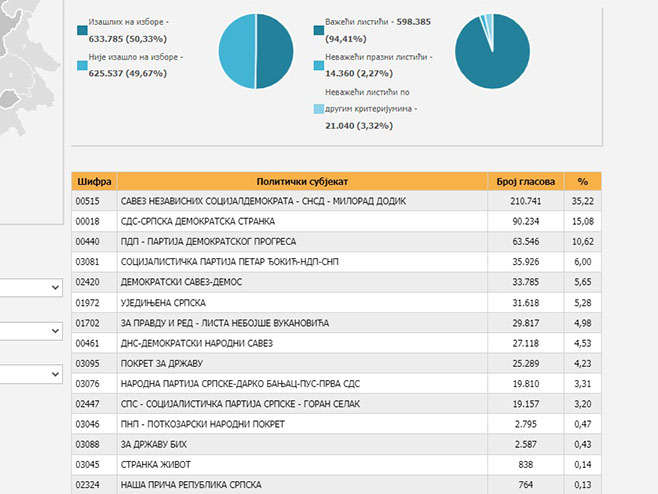Image resolution: width=658 pixels, height=494 pixels.
Task: Click the 'Неважећи празни листићи' legend swatch
Action: 319,65
